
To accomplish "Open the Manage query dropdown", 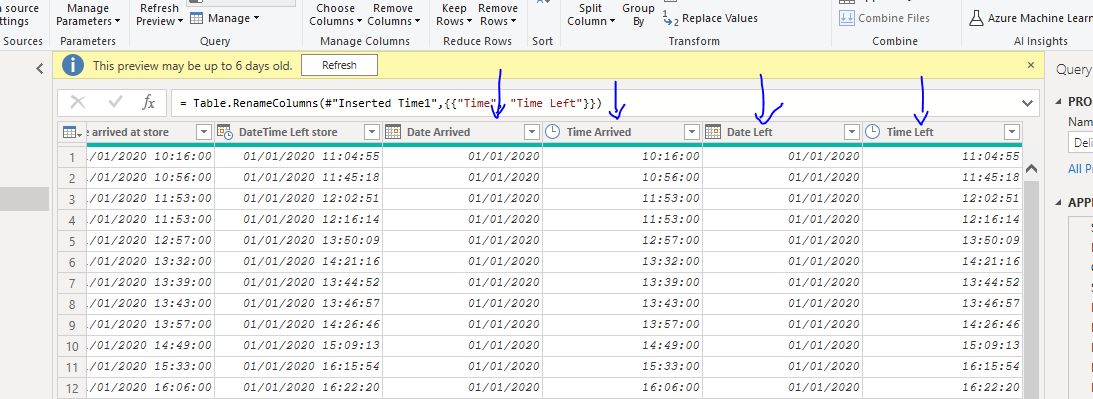I will 224,17.
